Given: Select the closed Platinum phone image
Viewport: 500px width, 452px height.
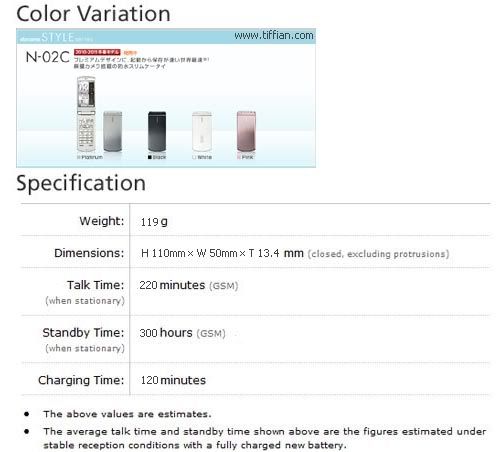Looking at the screenshot, I should 113,131.
